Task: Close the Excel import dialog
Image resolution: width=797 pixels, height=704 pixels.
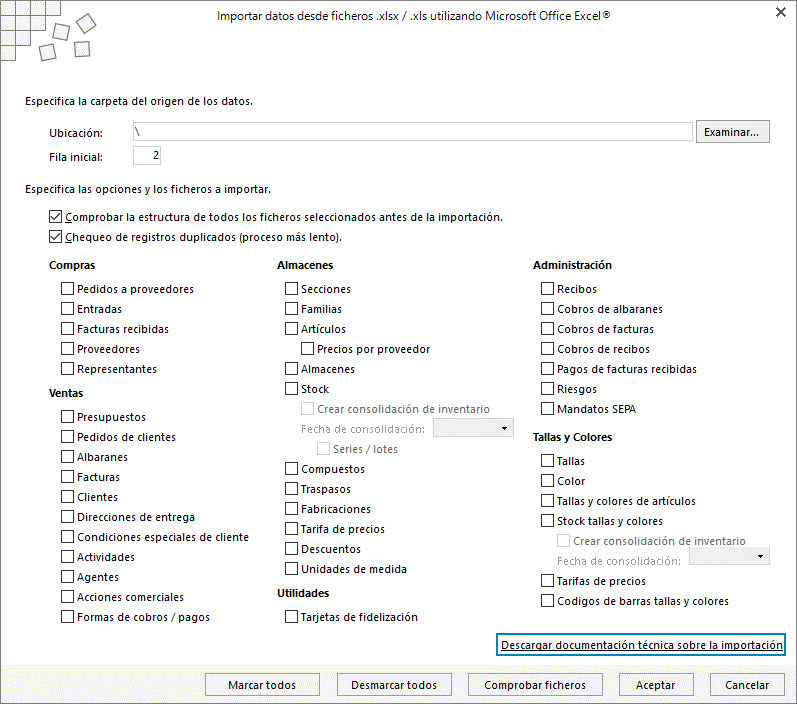Action: tap(781, 12)
